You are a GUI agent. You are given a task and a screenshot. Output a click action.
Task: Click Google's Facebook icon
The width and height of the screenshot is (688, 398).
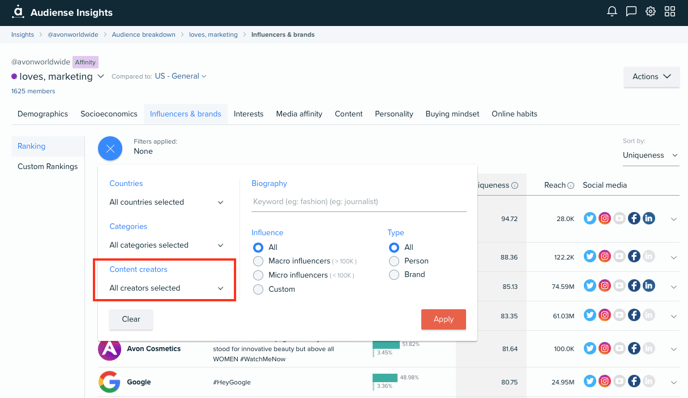[634, 381]
